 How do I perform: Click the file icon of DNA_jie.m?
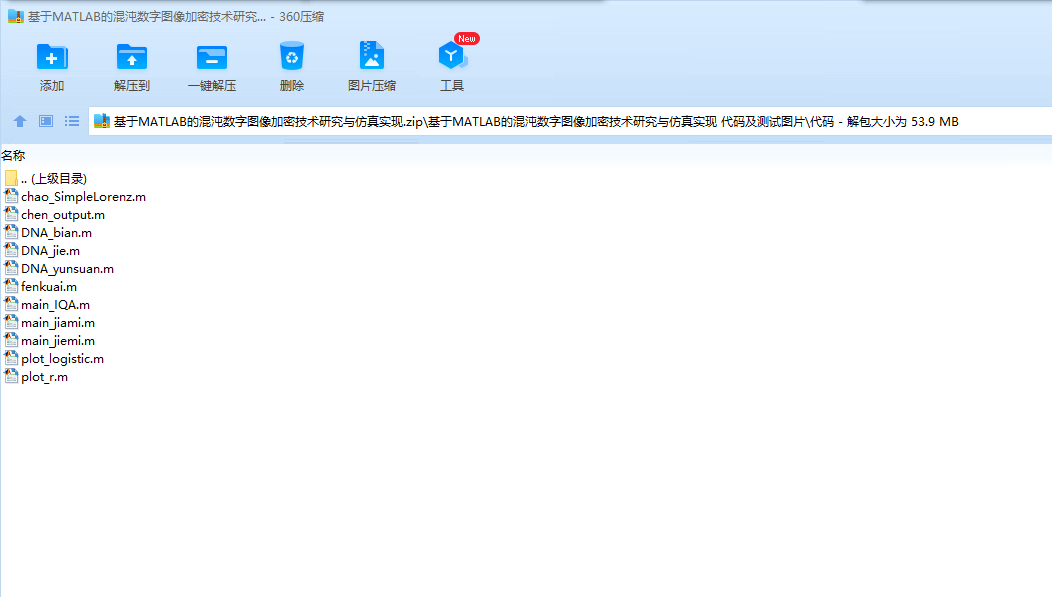point(11,250)
